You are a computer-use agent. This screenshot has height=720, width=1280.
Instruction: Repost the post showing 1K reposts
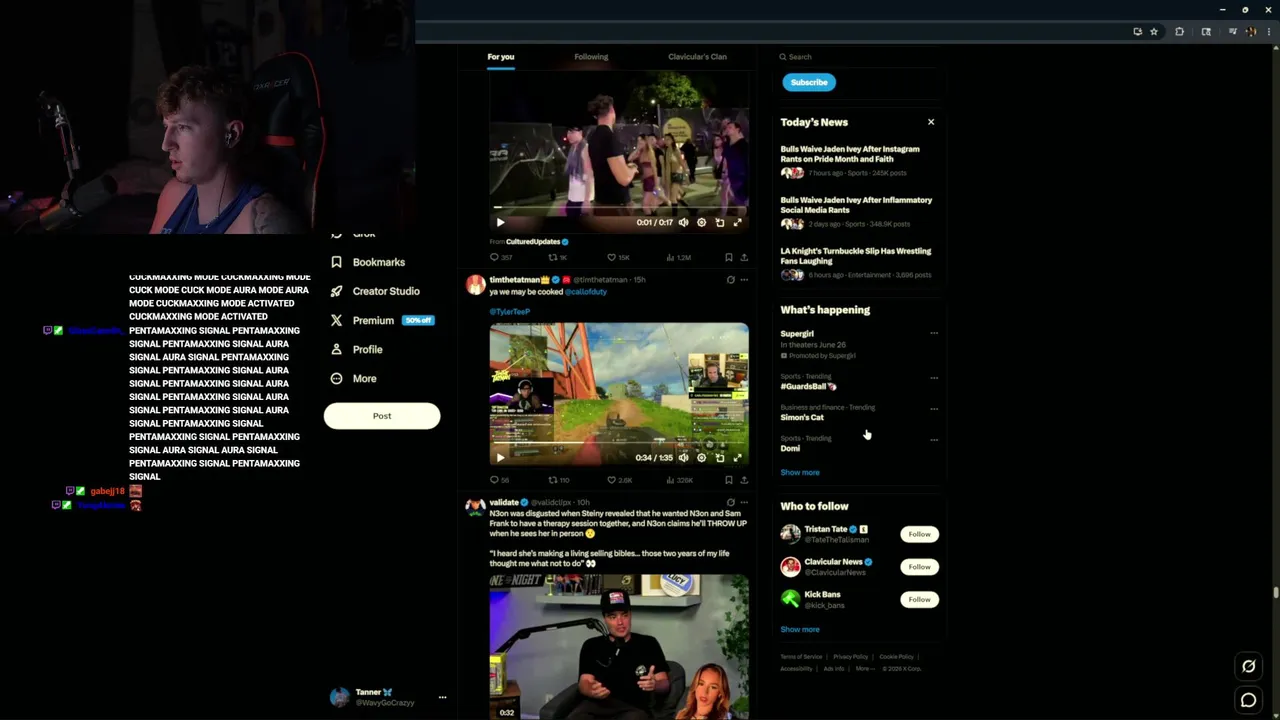(557, 257)
